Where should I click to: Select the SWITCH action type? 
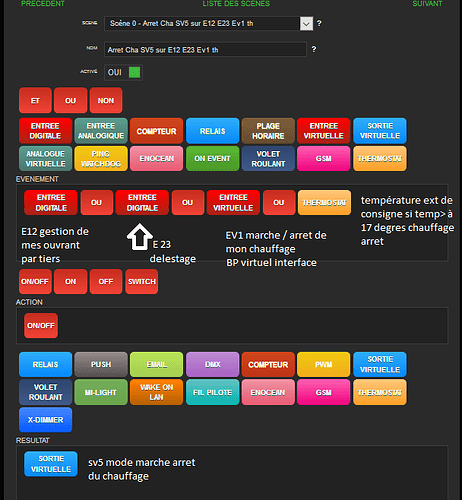142,282
